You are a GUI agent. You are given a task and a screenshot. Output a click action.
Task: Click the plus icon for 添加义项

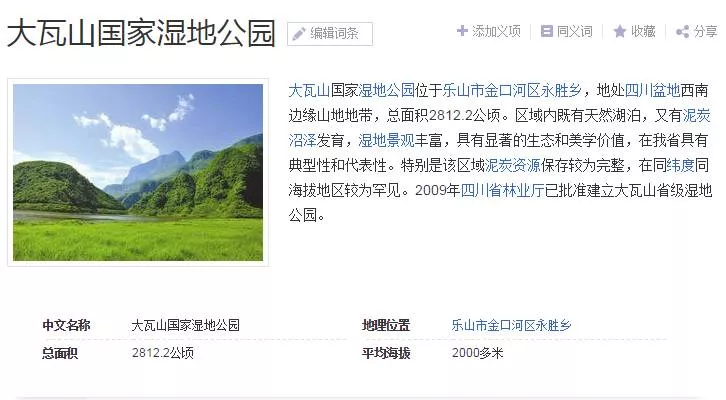pos(462,31)
